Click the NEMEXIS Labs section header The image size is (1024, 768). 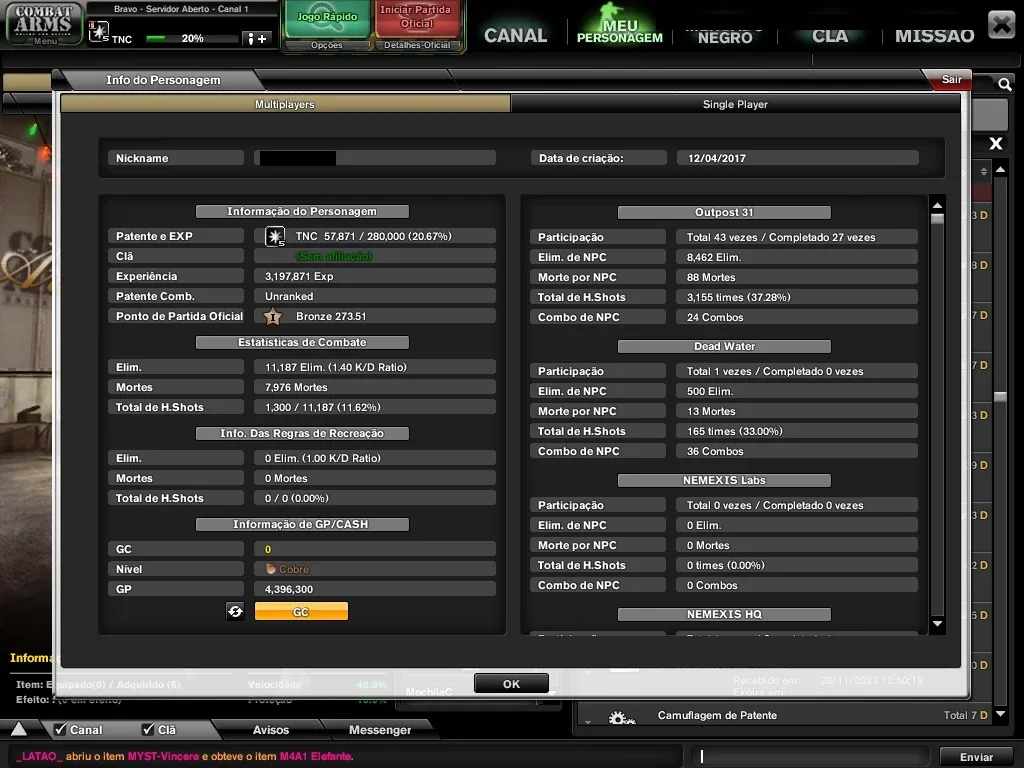point(724,480)
